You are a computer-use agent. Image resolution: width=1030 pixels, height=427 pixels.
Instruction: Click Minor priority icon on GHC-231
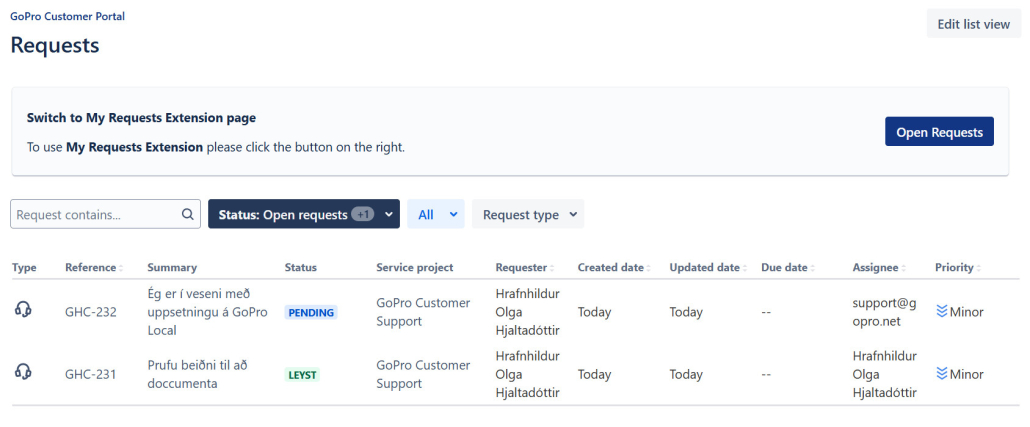click(941, 374)
